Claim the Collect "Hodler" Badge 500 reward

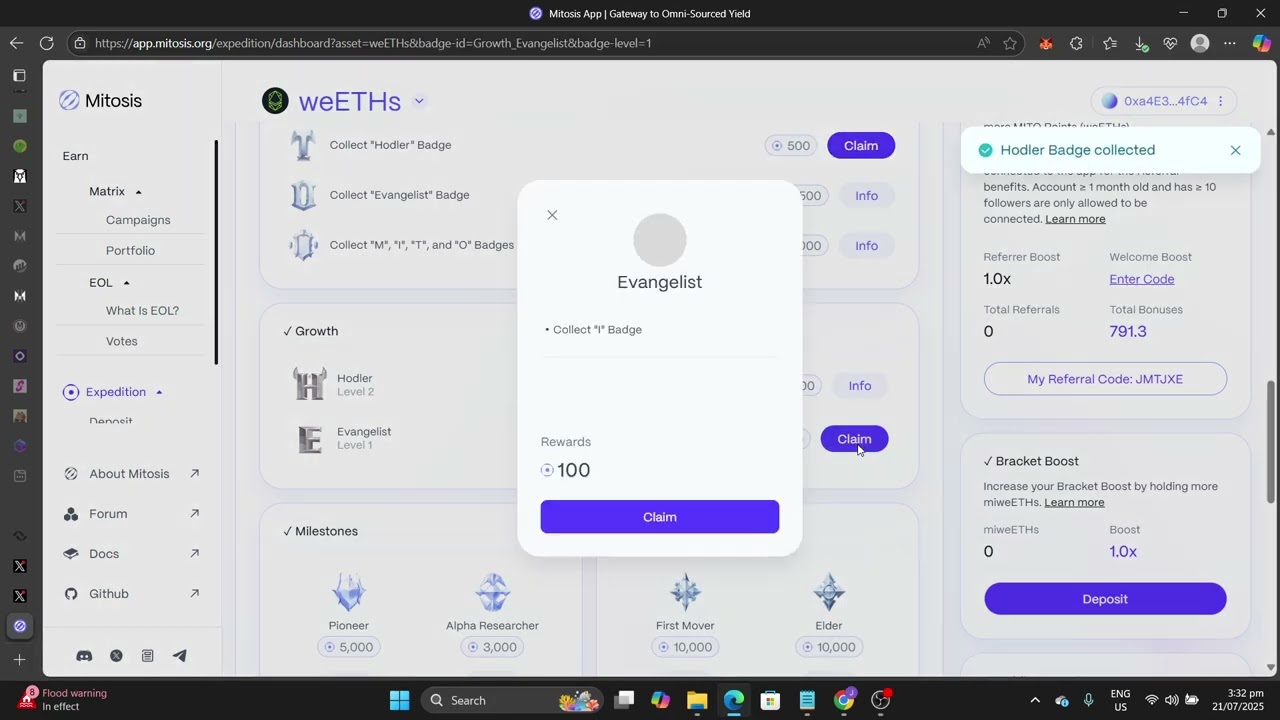(861, 145)
